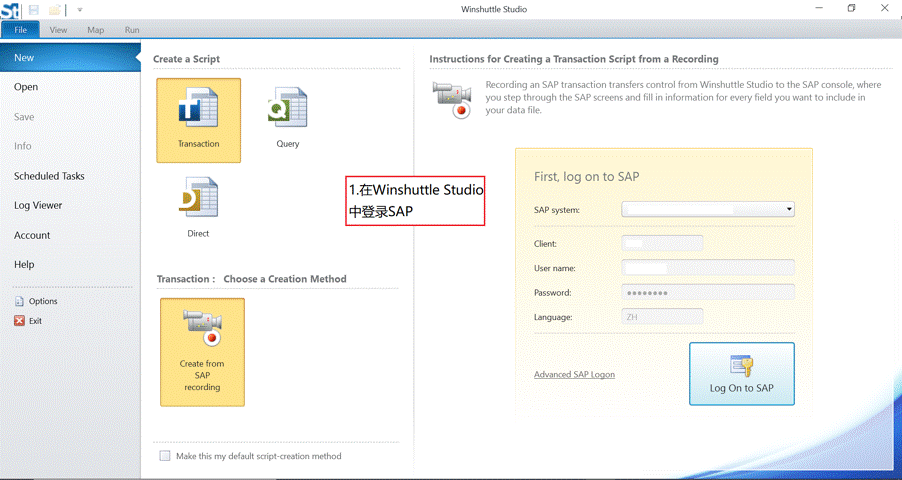Select the Direct script type icon
The width and height of the screenshot is (902, 480).
[198, 197]
